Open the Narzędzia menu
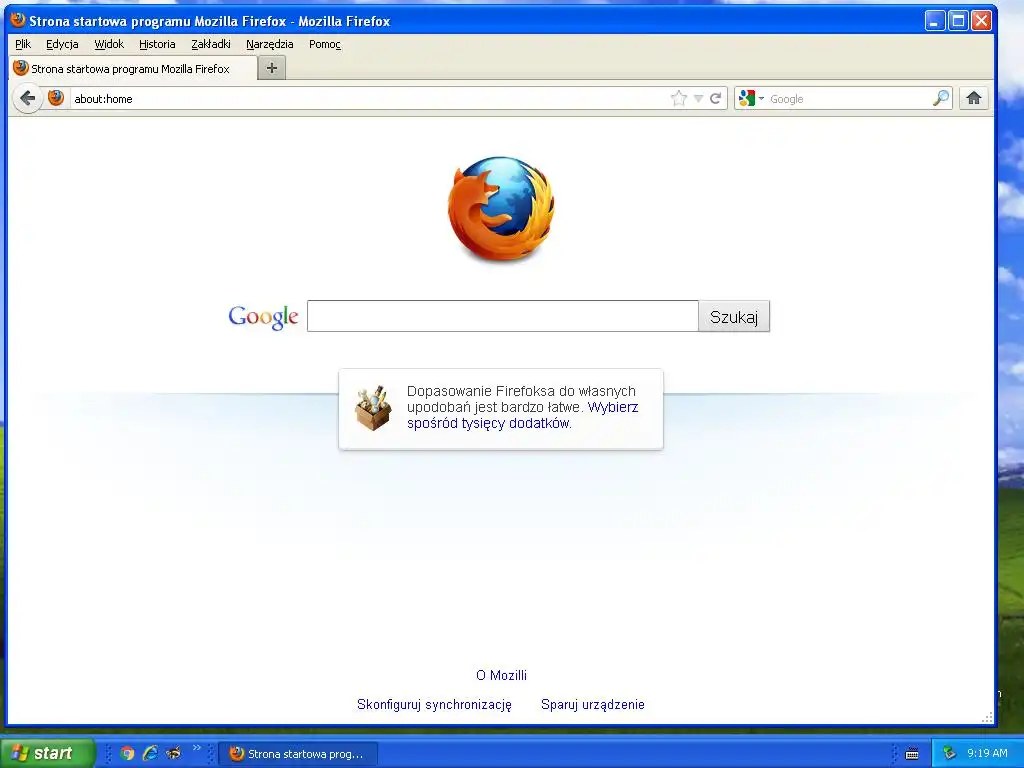Viewport: 1024px width, 768px height. point(270,44)
